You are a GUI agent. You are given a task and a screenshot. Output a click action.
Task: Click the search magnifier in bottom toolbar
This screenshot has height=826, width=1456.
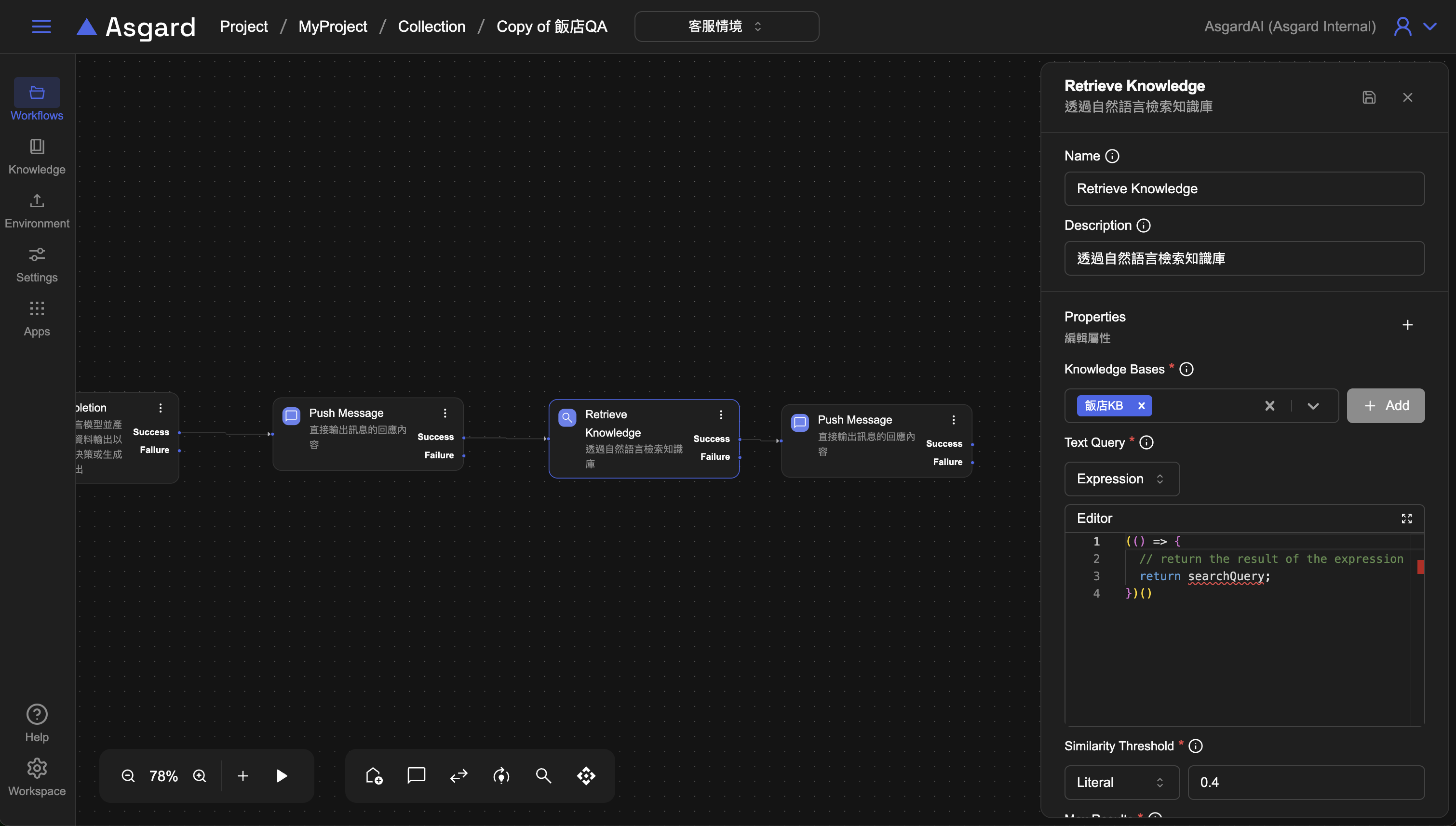point(543,775)
